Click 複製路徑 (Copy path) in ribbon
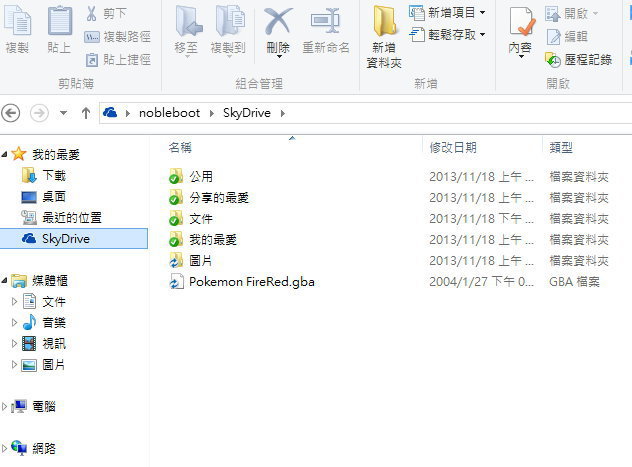Screen dimensions: 632x467 [118, 37]
